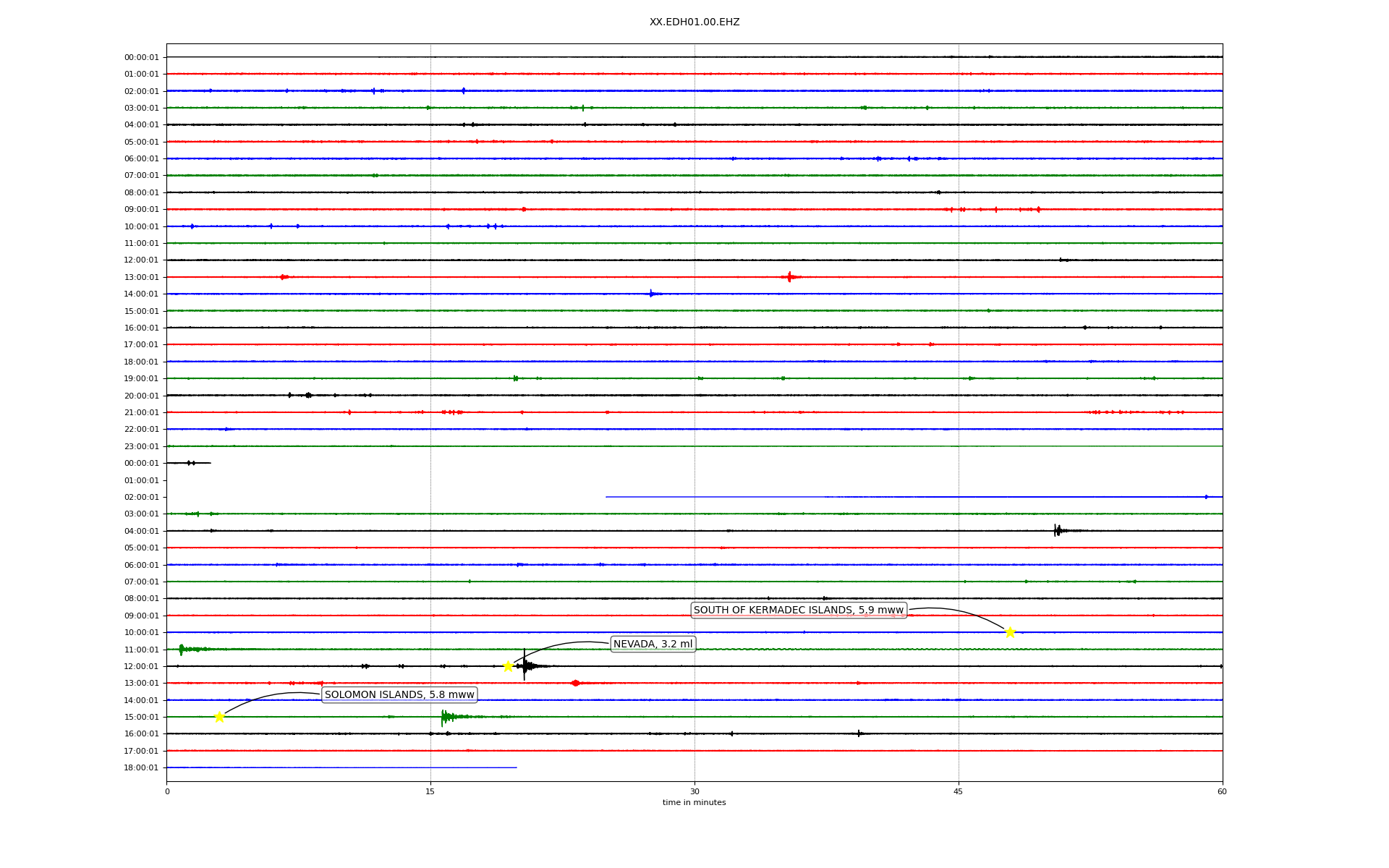Click the plot title XX.EDH01.00.EHZ
The height and width of the screenshot is (868, 1389).
[x=694, y=22]
